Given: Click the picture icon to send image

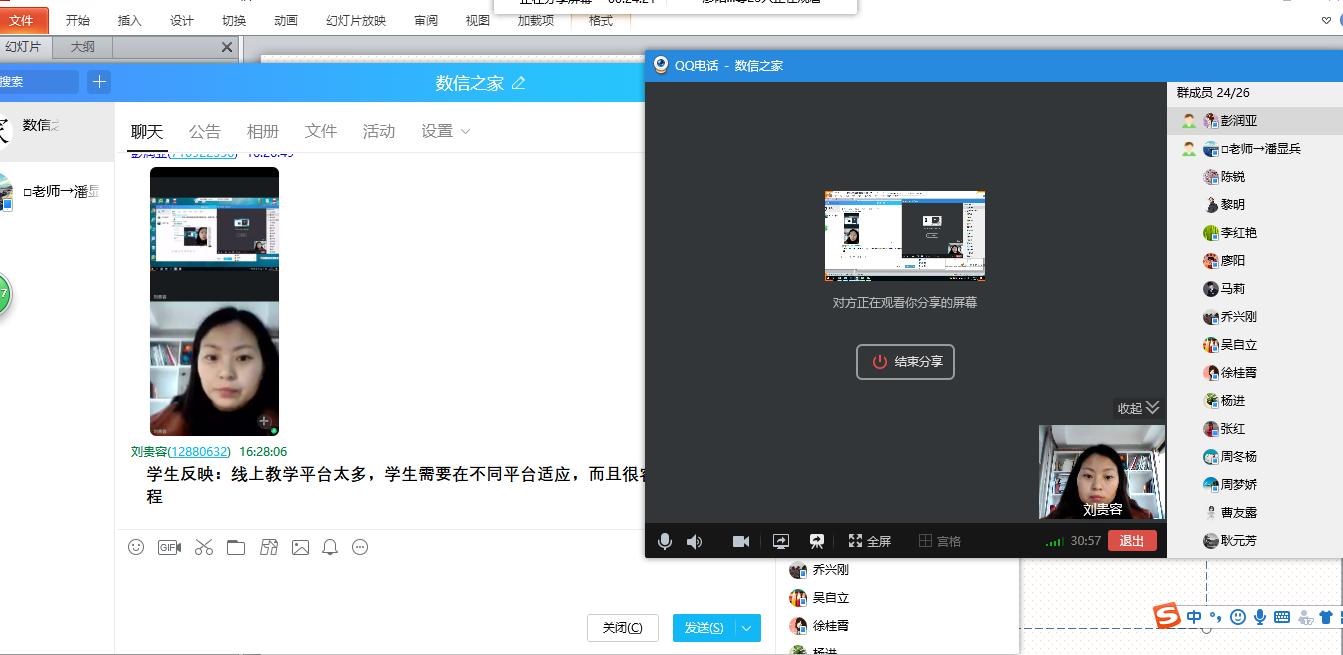Looking at the screenshot, I should pyautogui.click(x=300, y=547).
